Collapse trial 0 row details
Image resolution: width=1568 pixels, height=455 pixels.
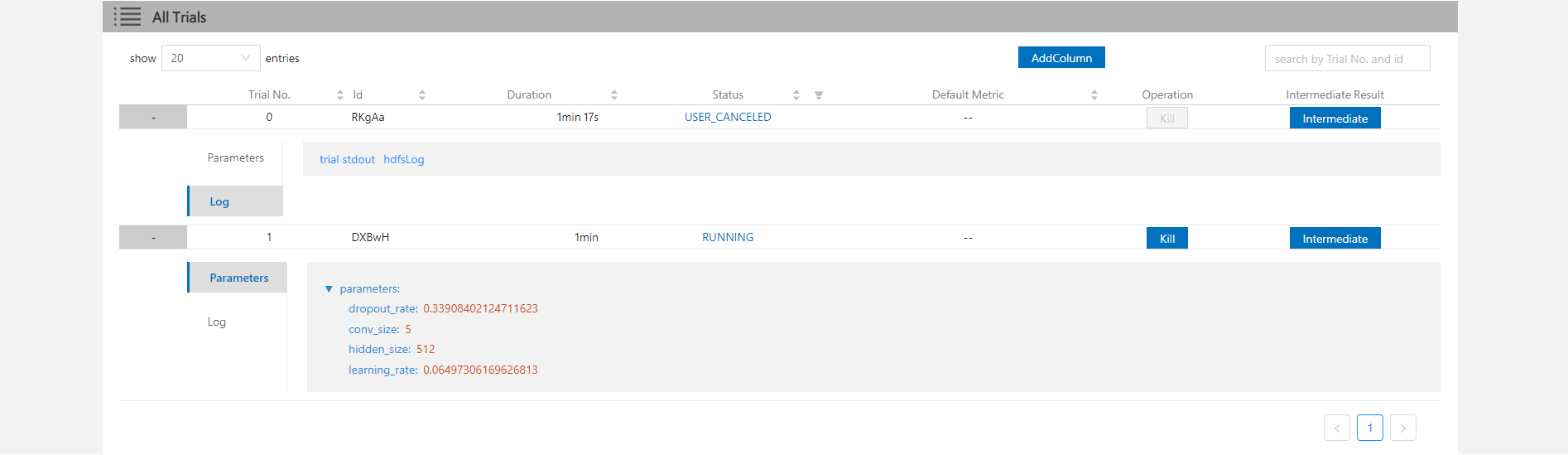(x=153, y=118)
